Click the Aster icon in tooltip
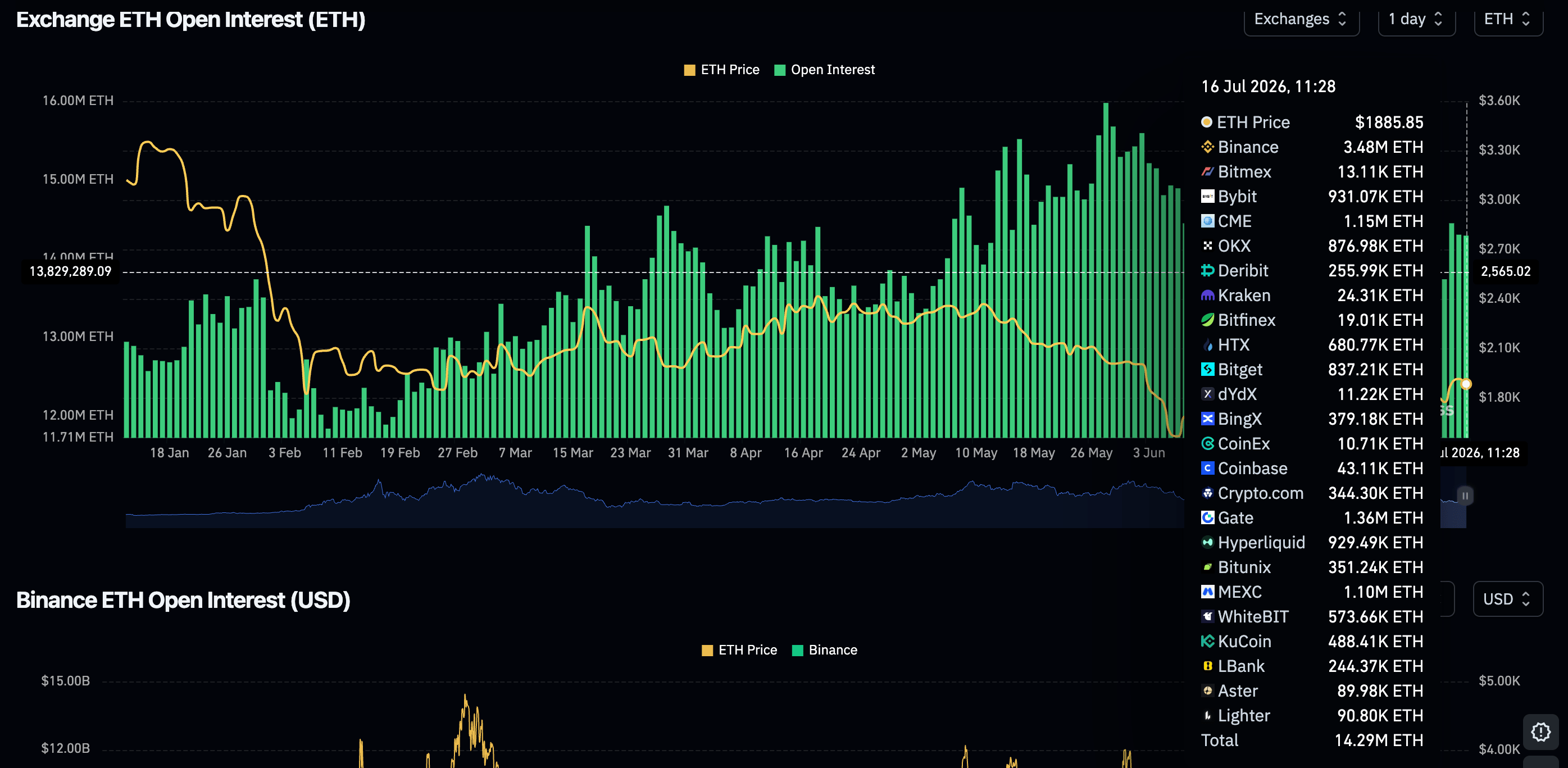The height and width of the screenshot is (768, 1568). [x=1207, y=690]
